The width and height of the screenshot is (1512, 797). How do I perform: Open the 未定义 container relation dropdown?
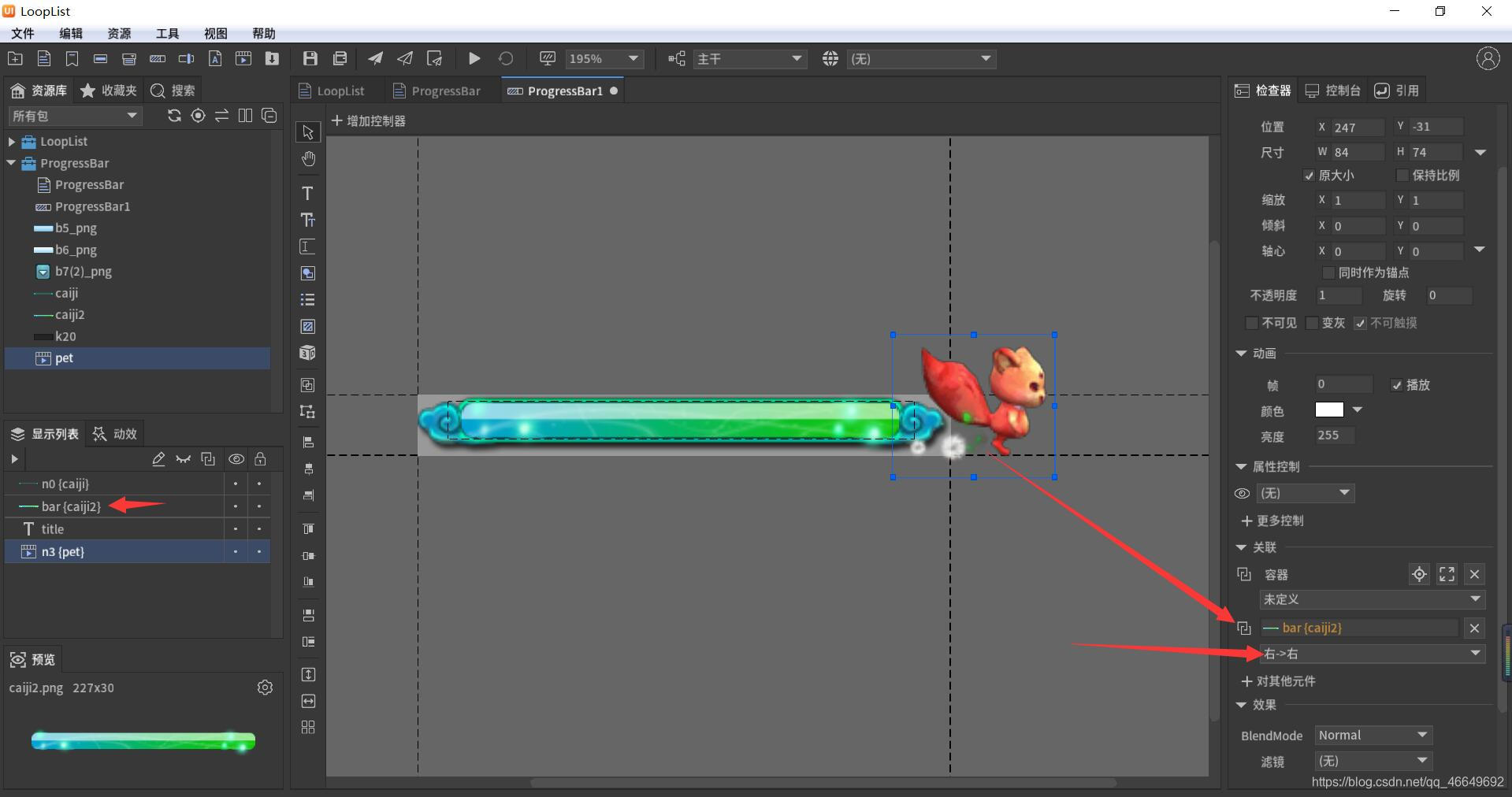click(1372, 599)
